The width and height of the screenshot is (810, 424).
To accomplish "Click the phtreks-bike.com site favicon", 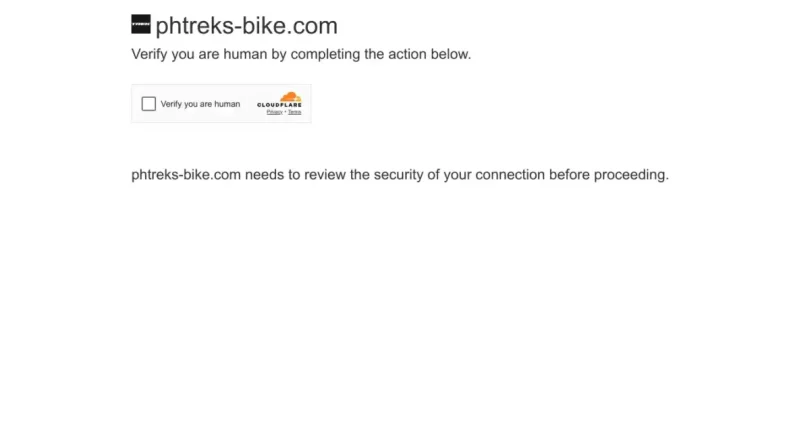I will [140, 25].
